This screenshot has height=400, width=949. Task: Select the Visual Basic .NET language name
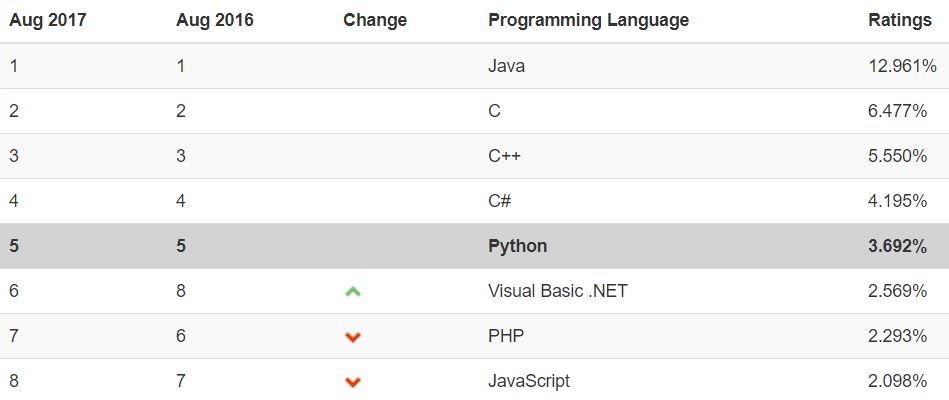[x=557, y=291]
